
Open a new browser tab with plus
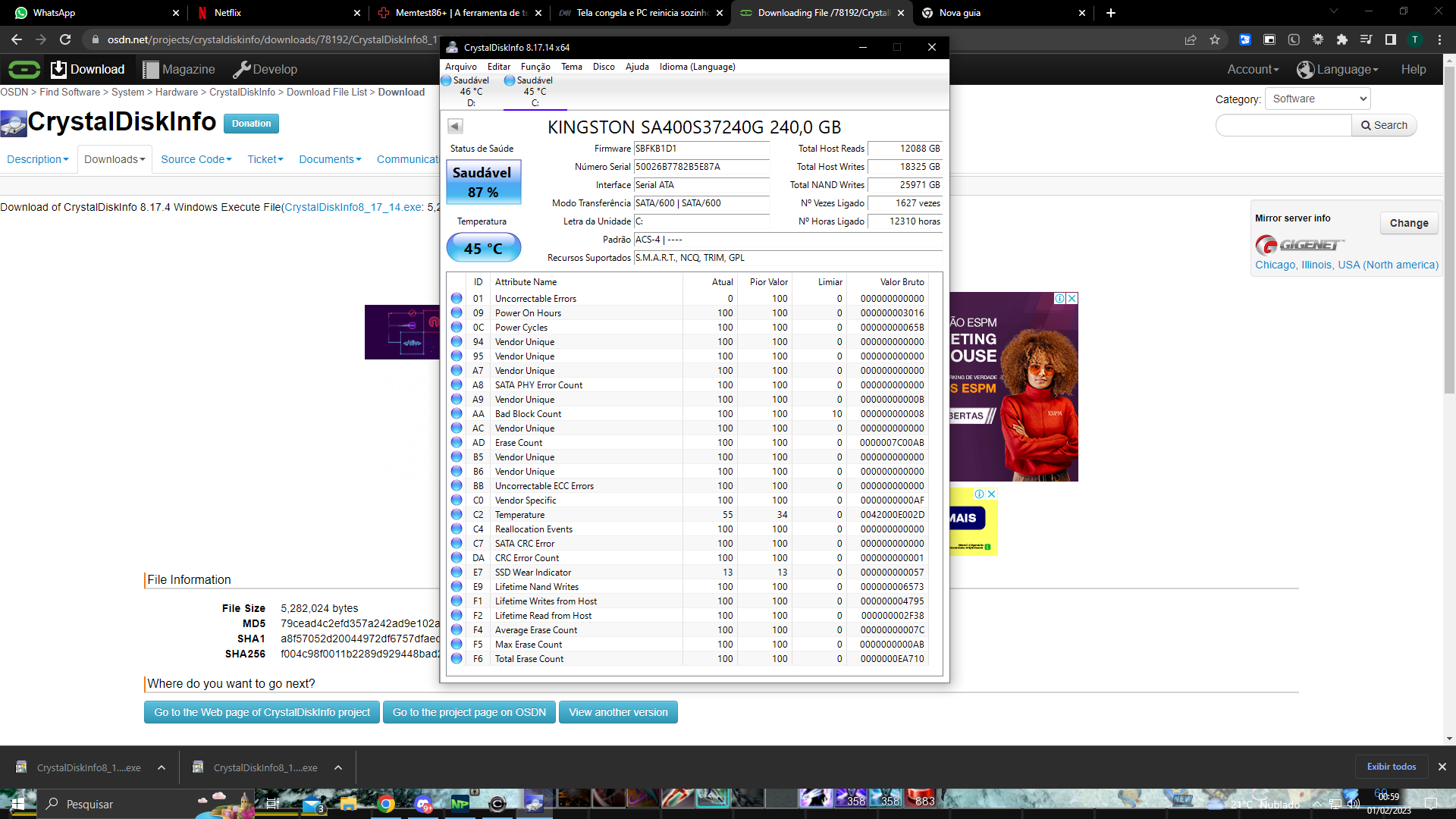click(1111, 13)
